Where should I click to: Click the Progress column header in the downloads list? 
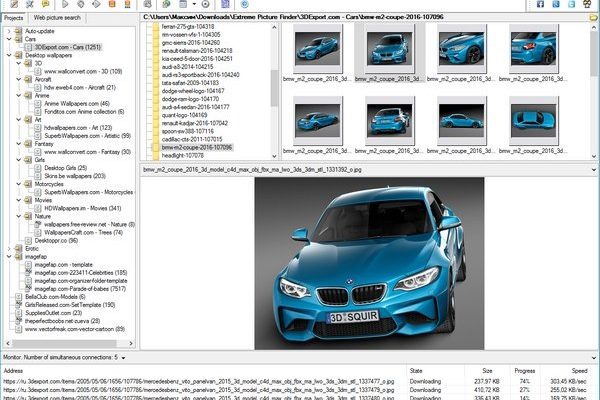524,369
